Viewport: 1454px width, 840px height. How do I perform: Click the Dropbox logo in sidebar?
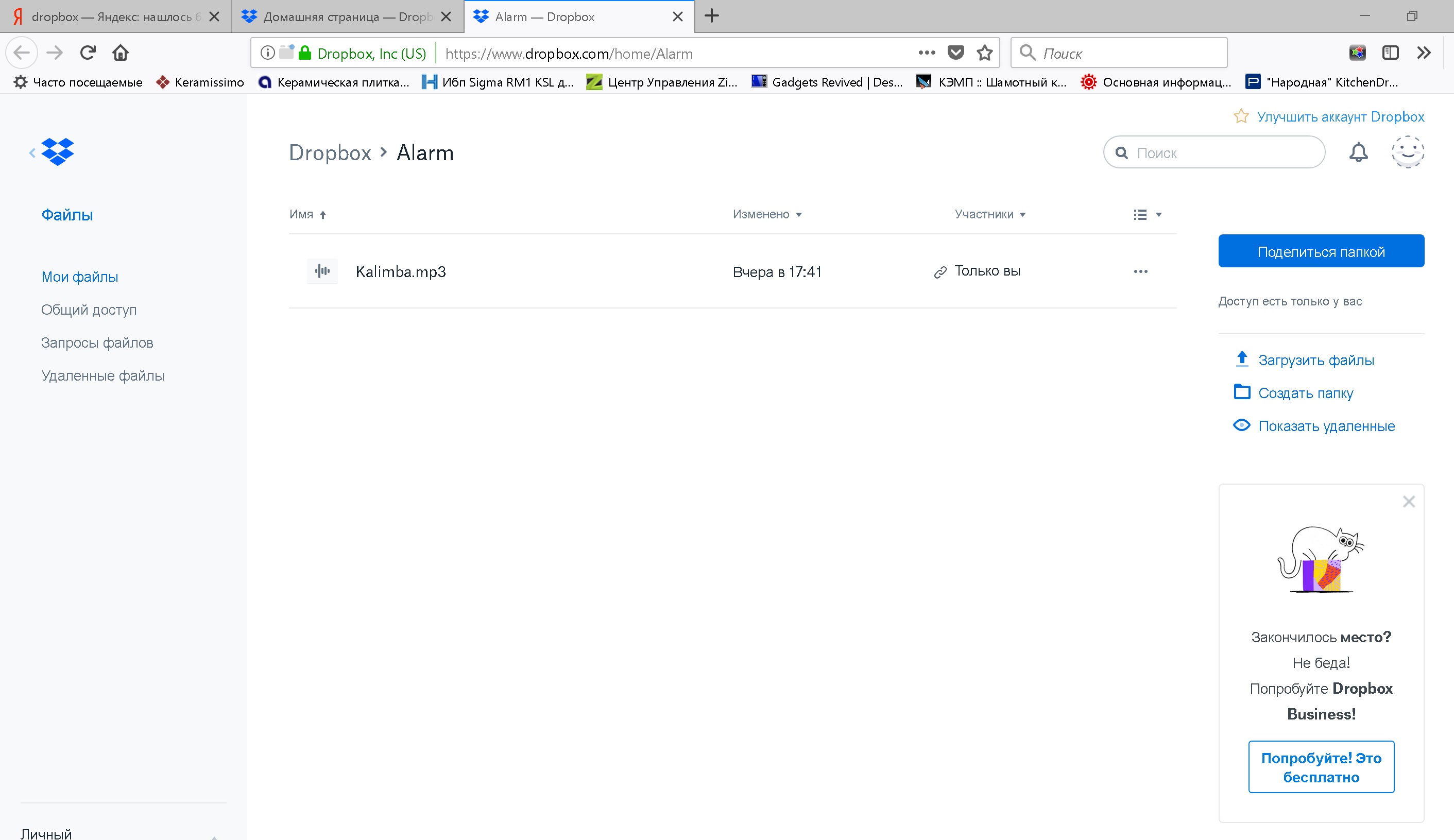coord(58,152)
